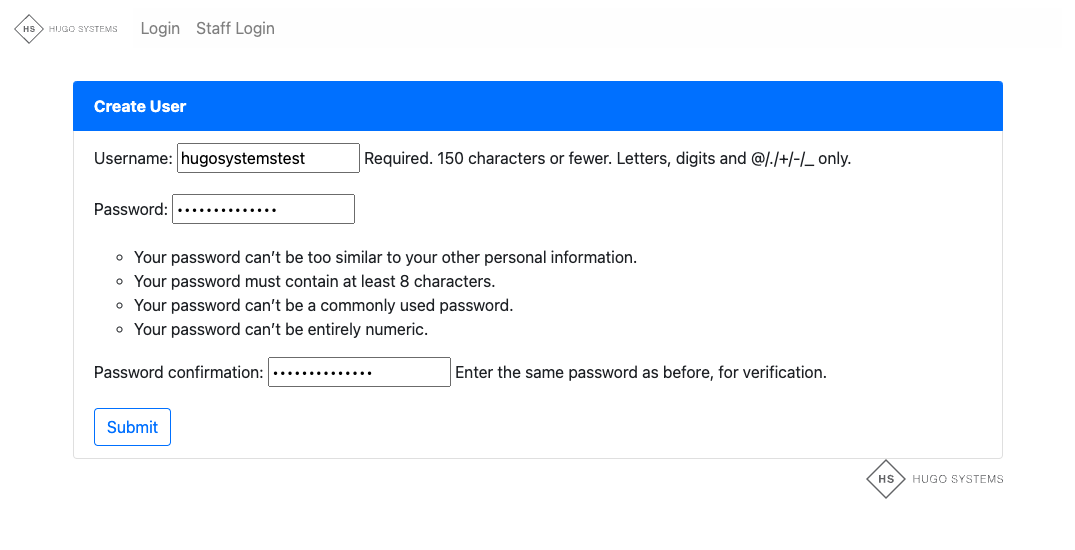This screenshot has height=550, width=1075.
Task: Click the "Password:" field label
Action: (x=130, y=209)
